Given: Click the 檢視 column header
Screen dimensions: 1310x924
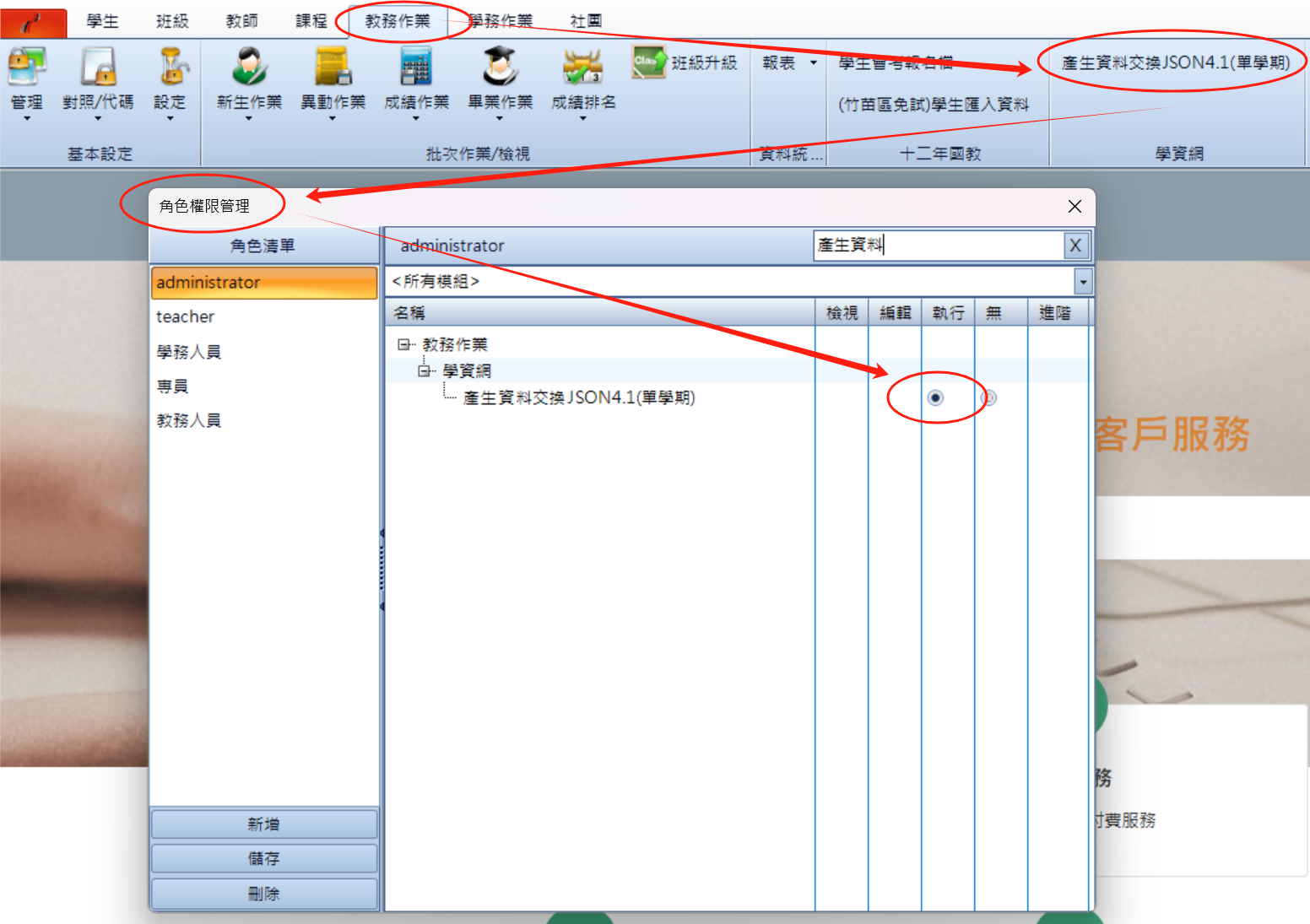Looking at the screenshot, I should [842, 313].
